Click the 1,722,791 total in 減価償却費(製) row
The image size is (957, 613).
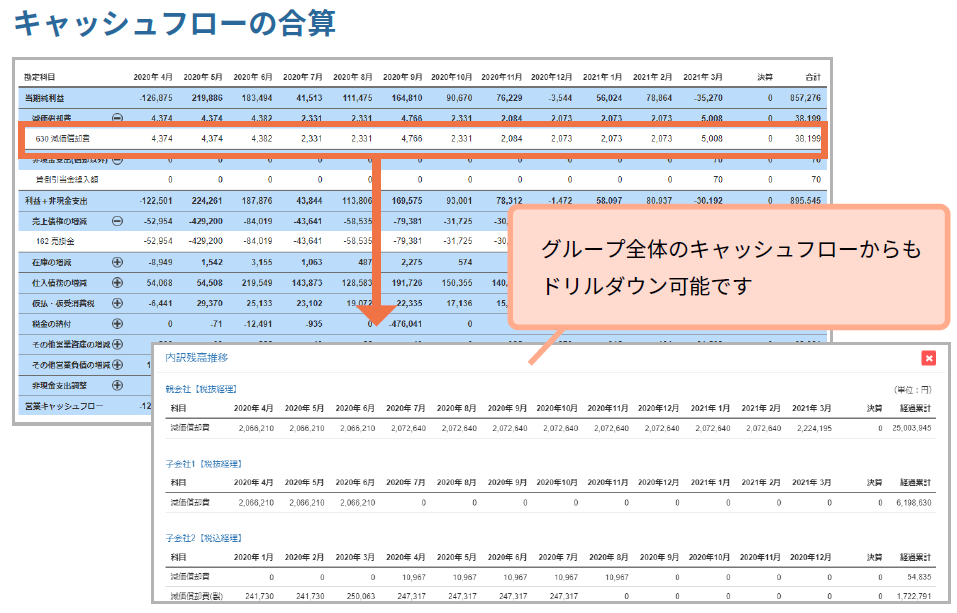914,596
